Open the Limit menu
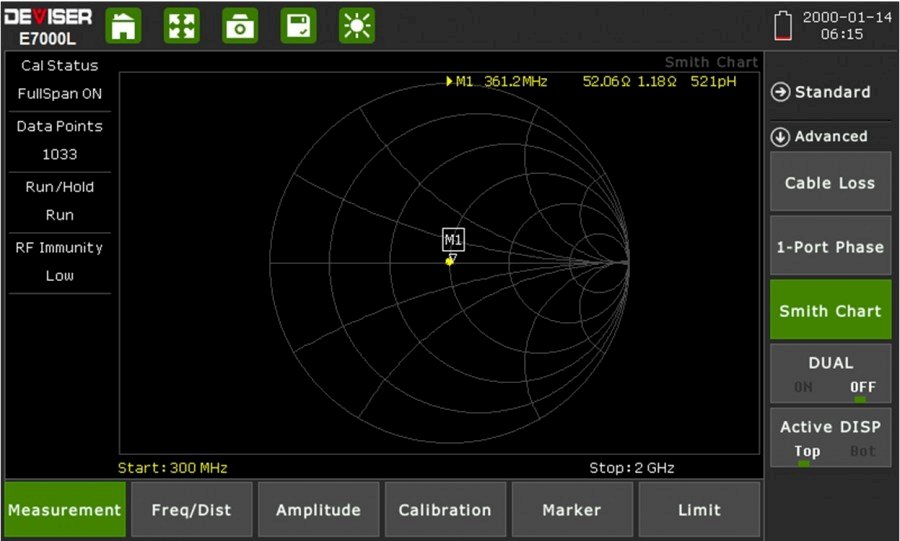The height and width of the screenshot is (541, 900). pos(699,509)
